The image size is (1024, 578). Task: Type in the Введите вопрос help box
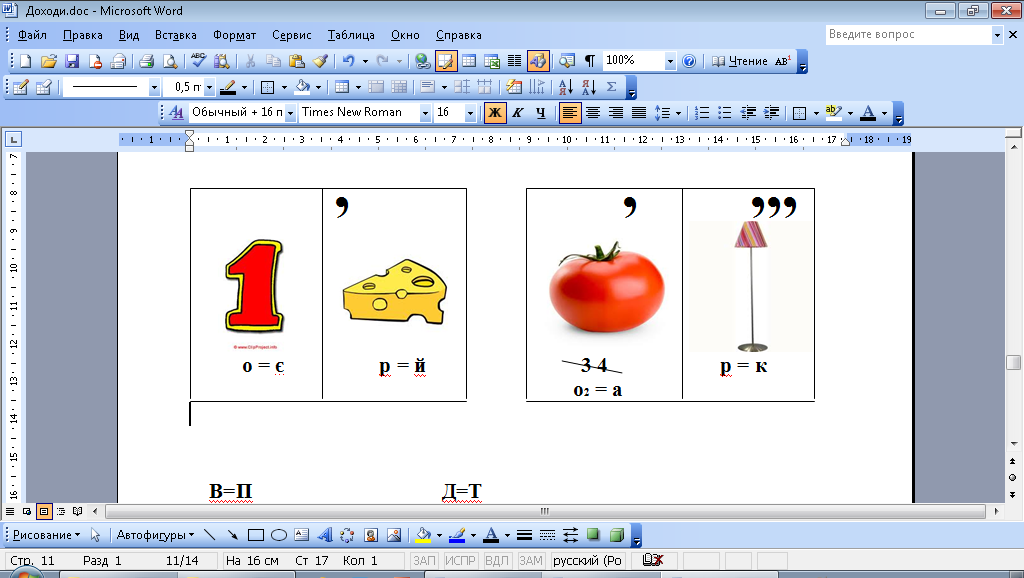point(908,35)
